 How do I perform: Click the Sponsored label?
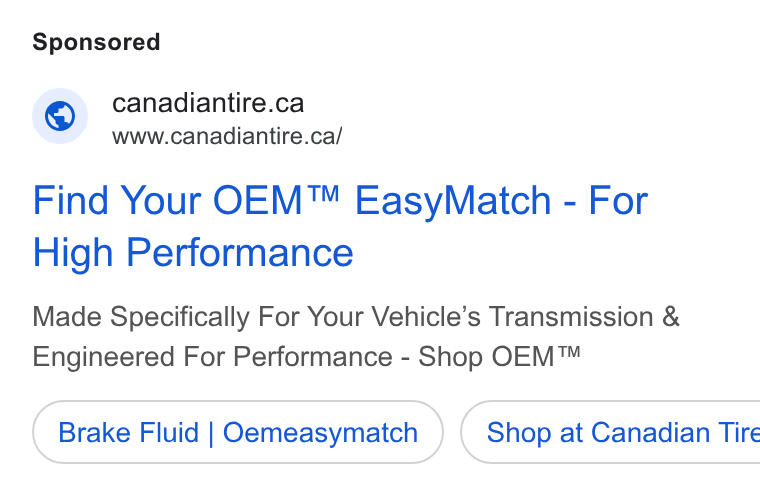pyautogui.click(x=96, y=42)
